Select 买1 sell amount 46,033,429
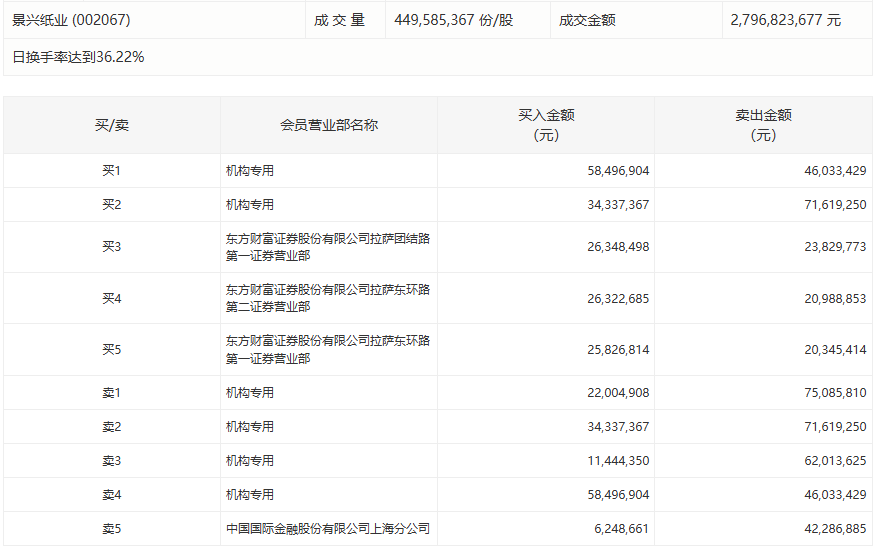Image resolution: width=879 pixels, height=552 pixels. click(835, 170)
